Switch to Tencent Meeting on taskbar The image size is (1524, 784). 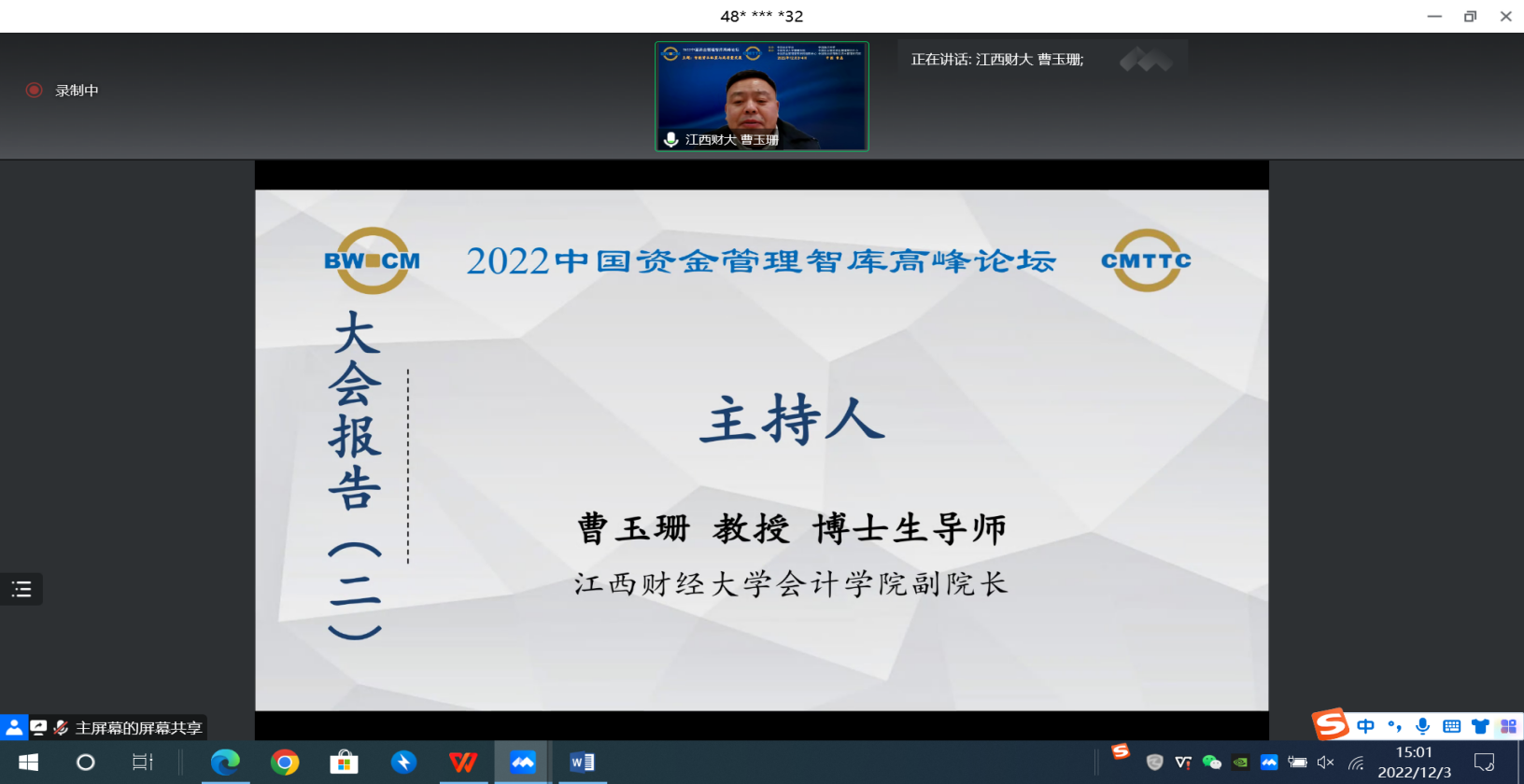click(523, 763)
